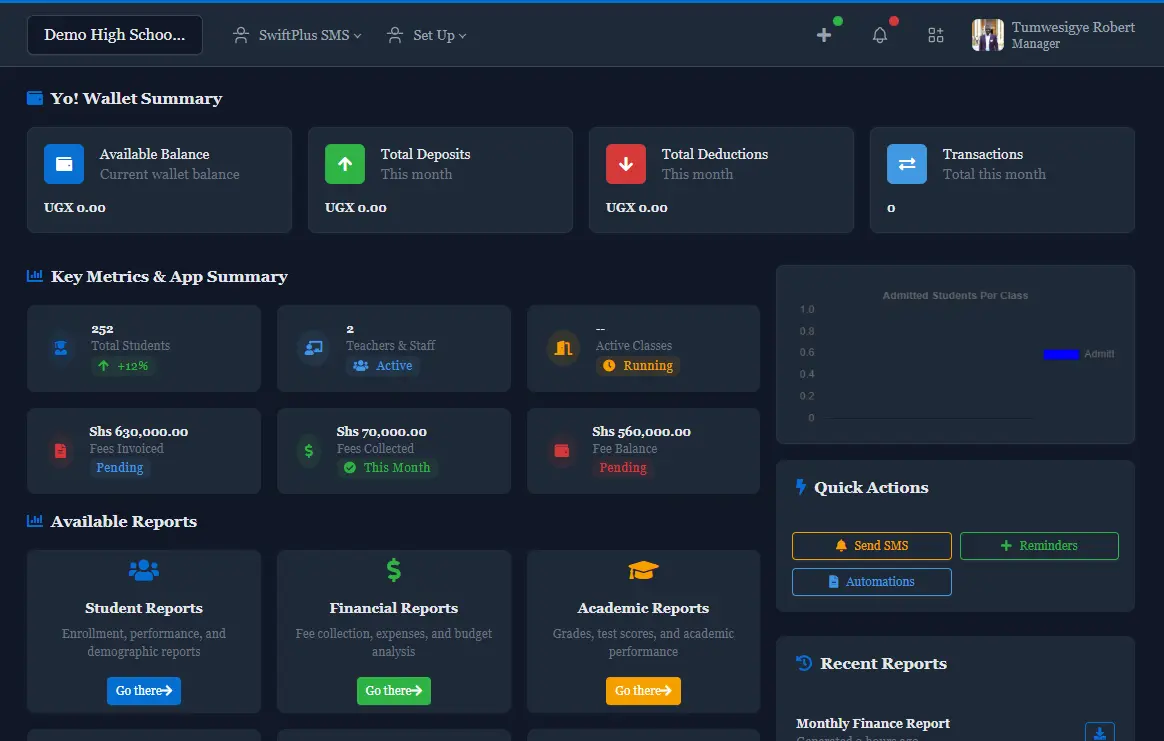
Task: Go to Student Reports via Go there
Action: [x=143, y=691]
